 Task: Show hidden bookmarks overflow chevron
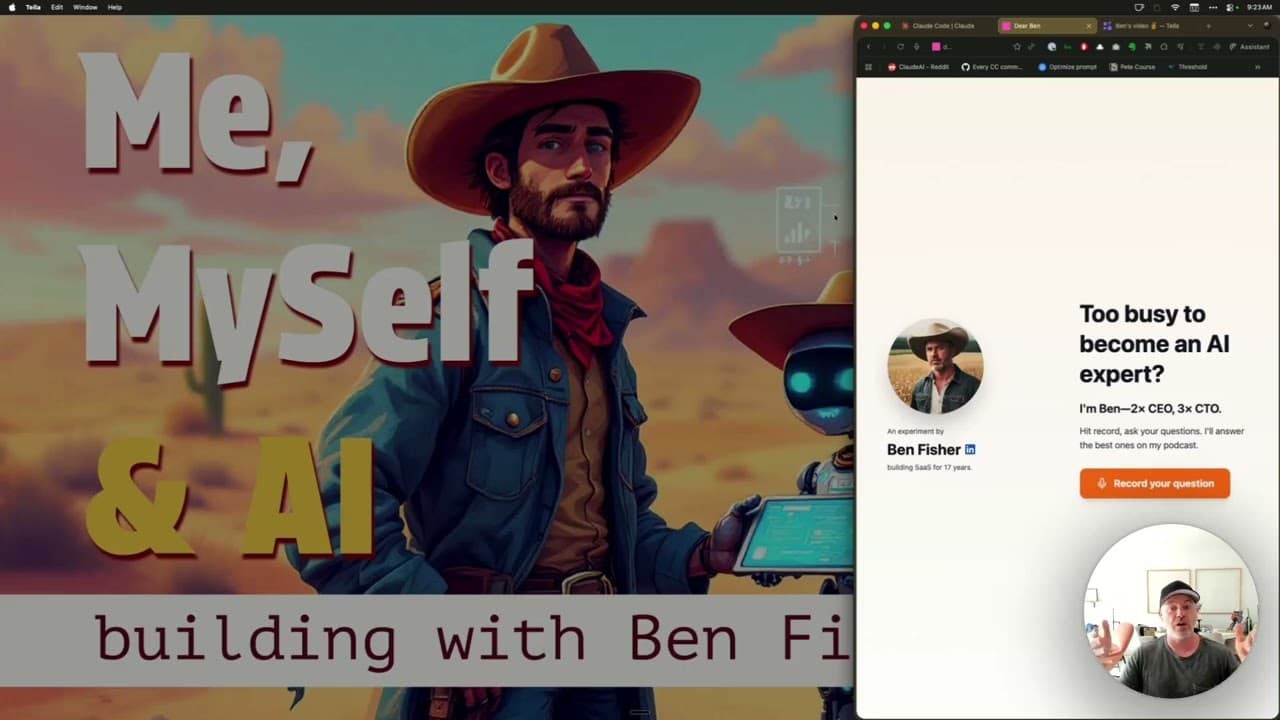(x=1257, y=67)
